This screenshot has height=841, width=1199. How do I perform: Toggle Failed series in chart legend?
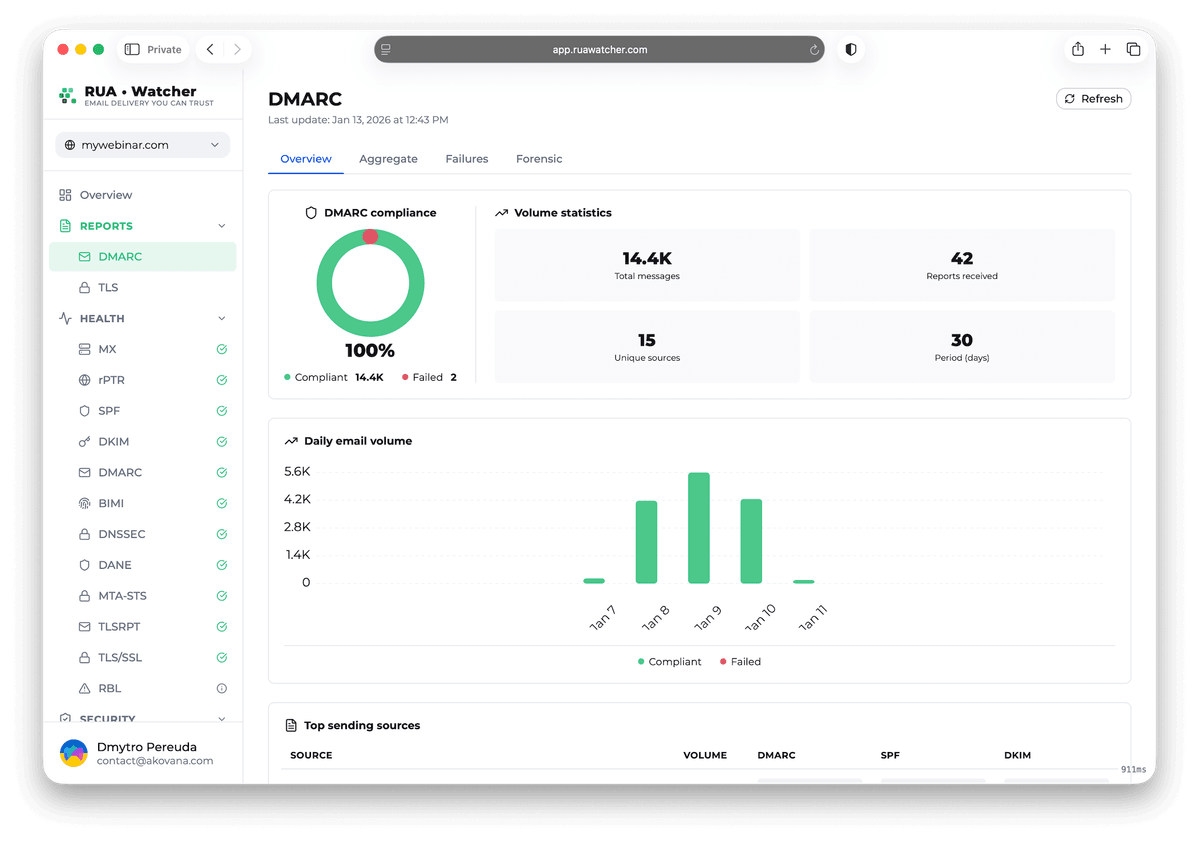point(740,662)
